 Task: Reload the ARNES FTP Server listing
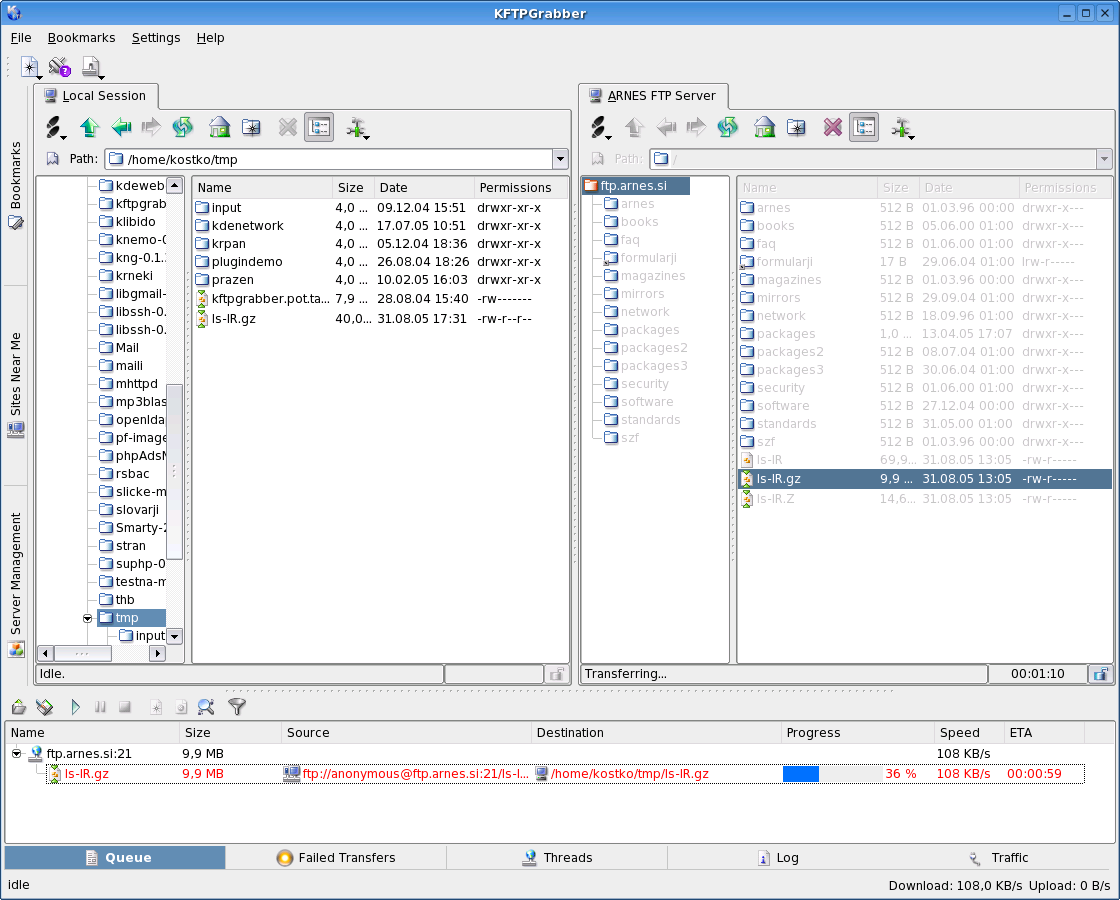pyautogui.click(x=728, y=127)
